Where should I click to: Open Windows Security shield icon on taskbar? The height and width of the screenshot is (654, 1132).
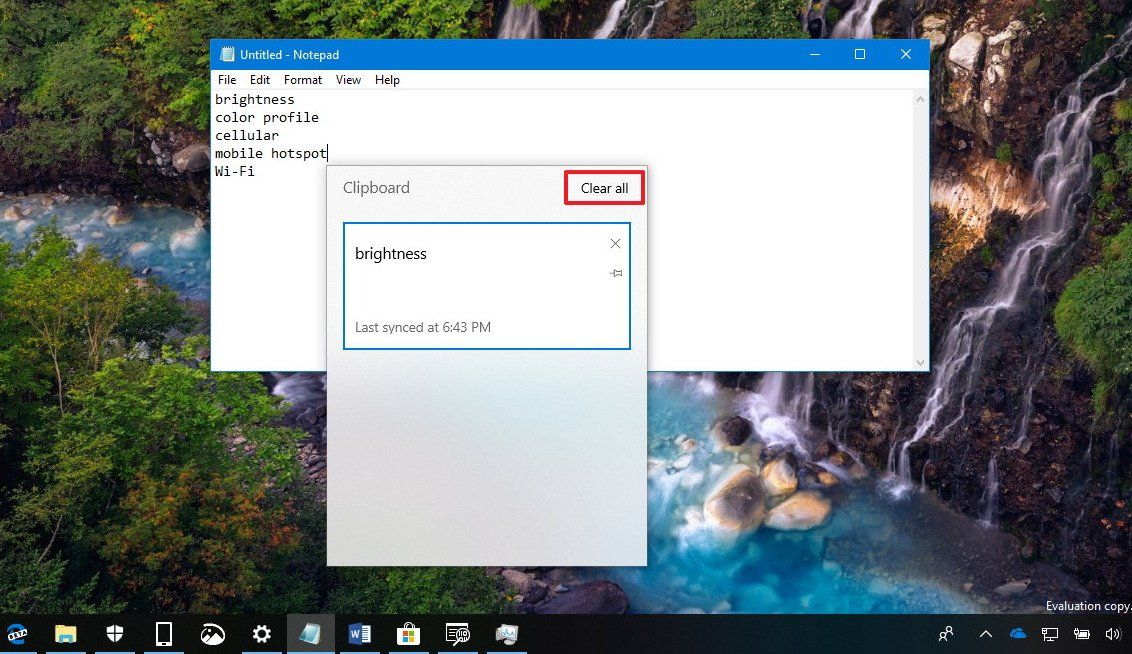(x=114, y=633)
